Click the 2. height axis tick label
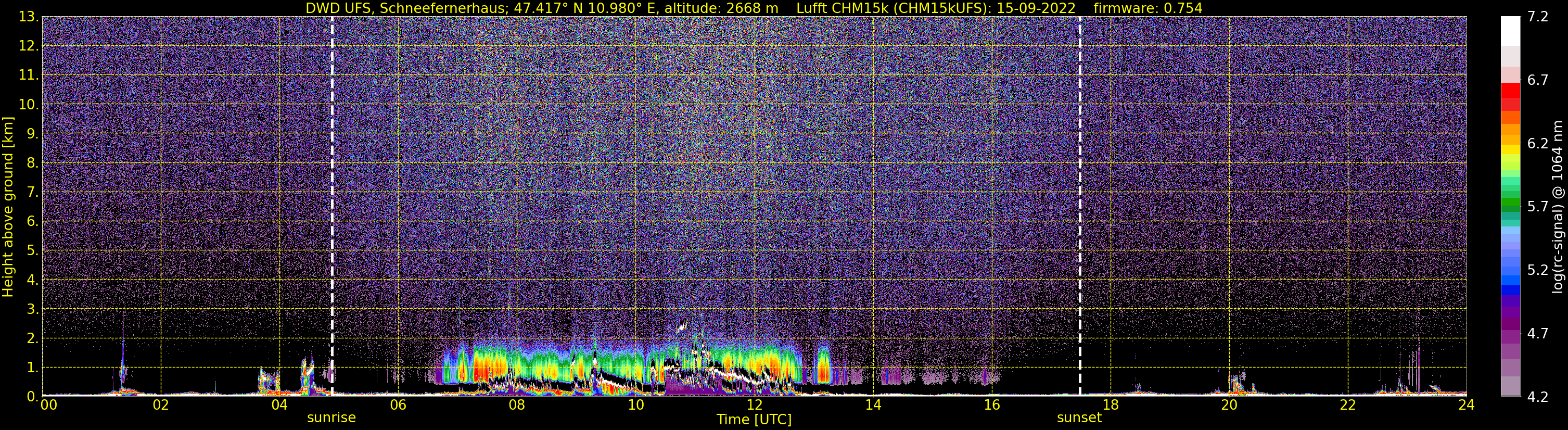Image resolution: width=1568 pixels, height=430 pixels. click(x=32, y=338)
